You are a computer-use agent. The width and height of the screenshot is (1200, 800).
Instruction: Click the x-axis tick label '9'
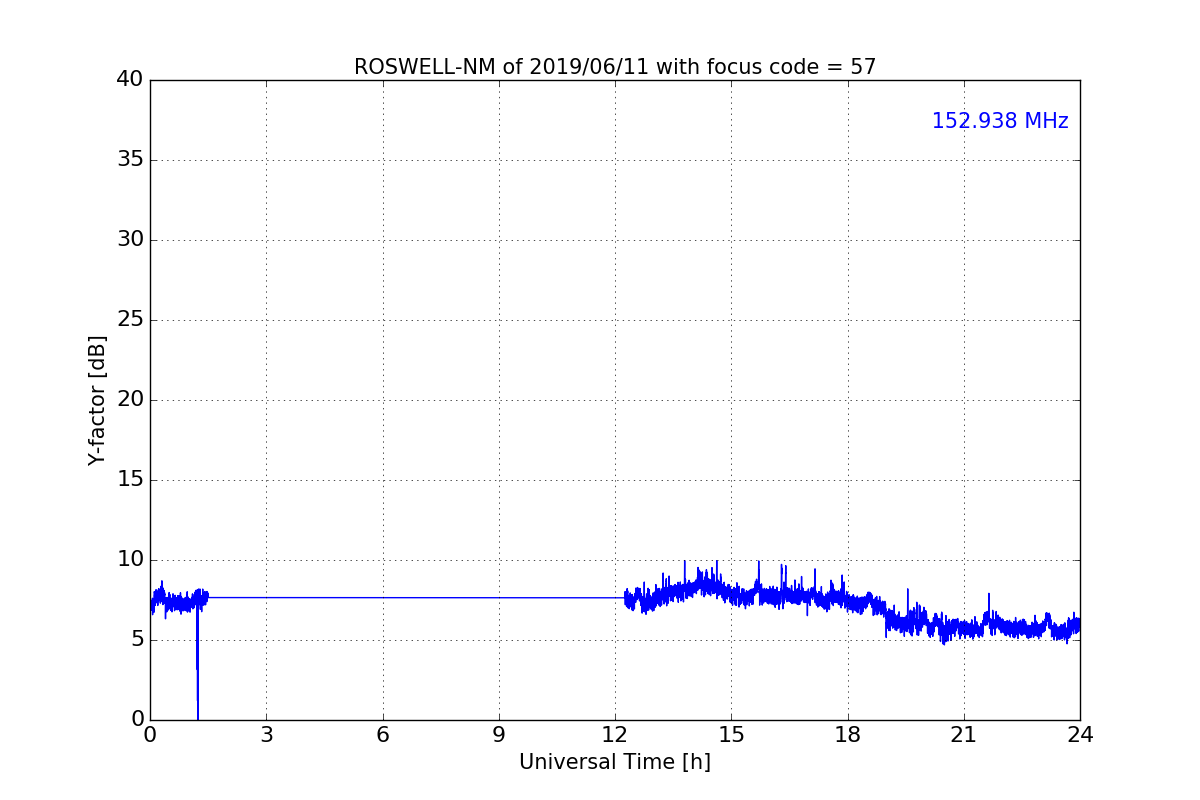point(499,735)
